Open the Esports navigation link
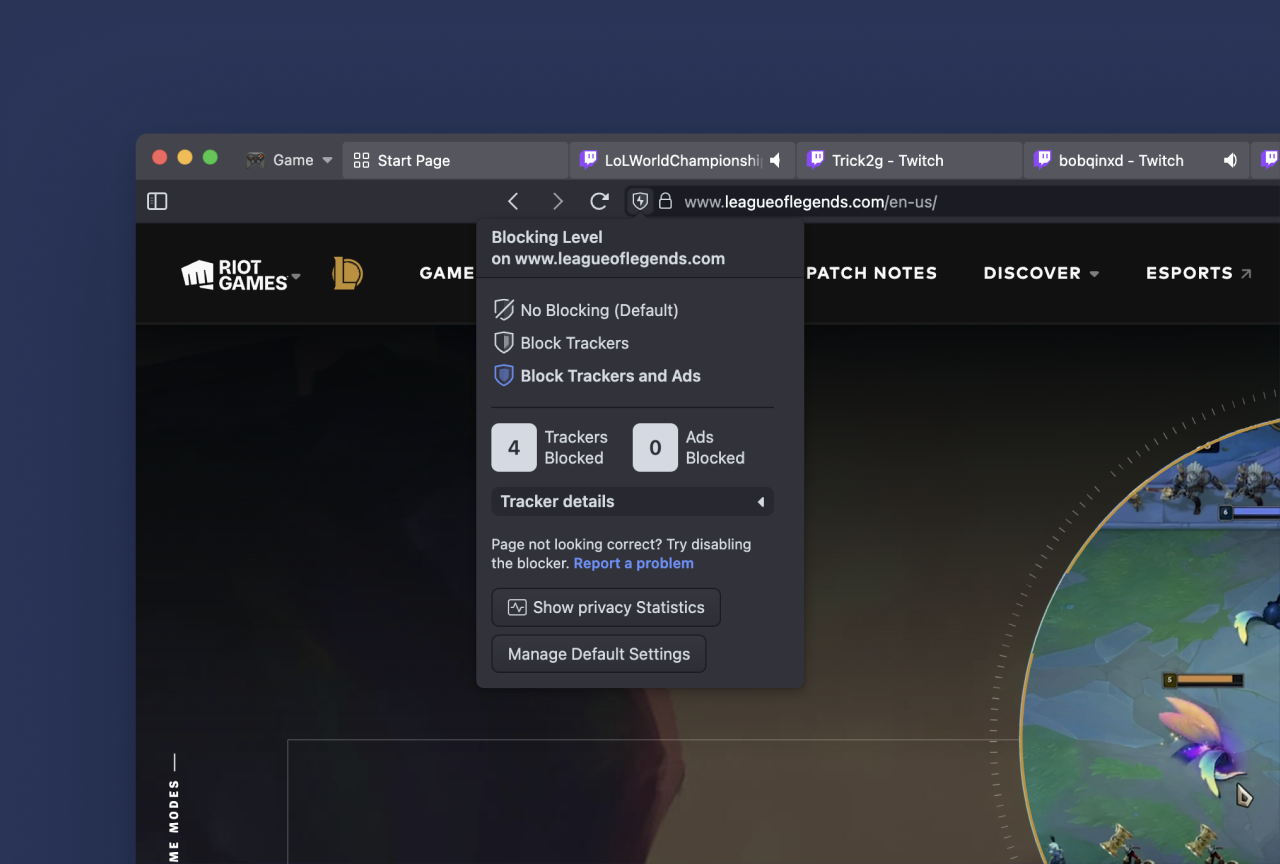Viewport: 1280px width, 864px height. (x=1198, y=273)
